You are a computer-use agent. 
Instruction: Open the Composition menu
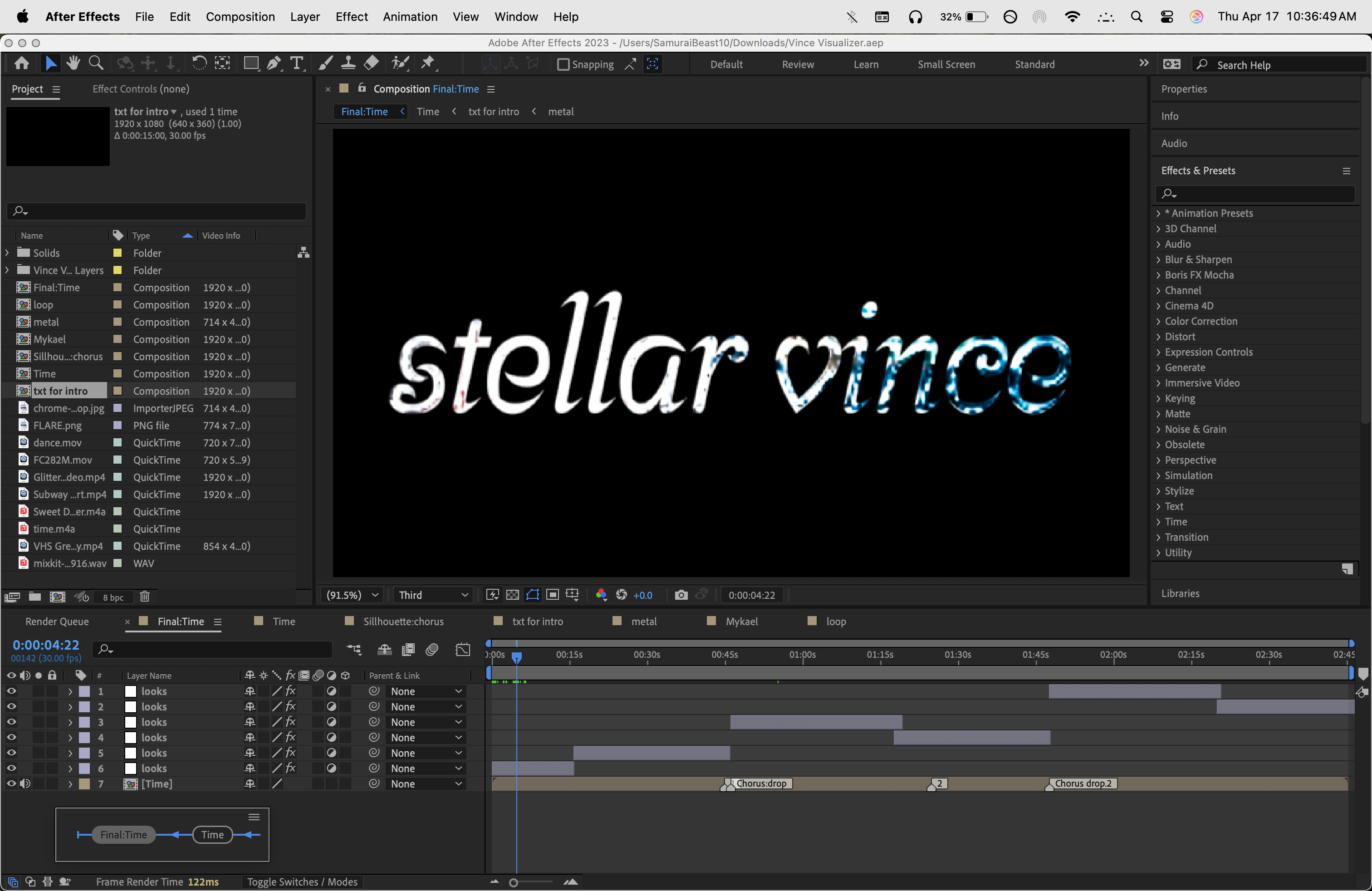(240, 17)
